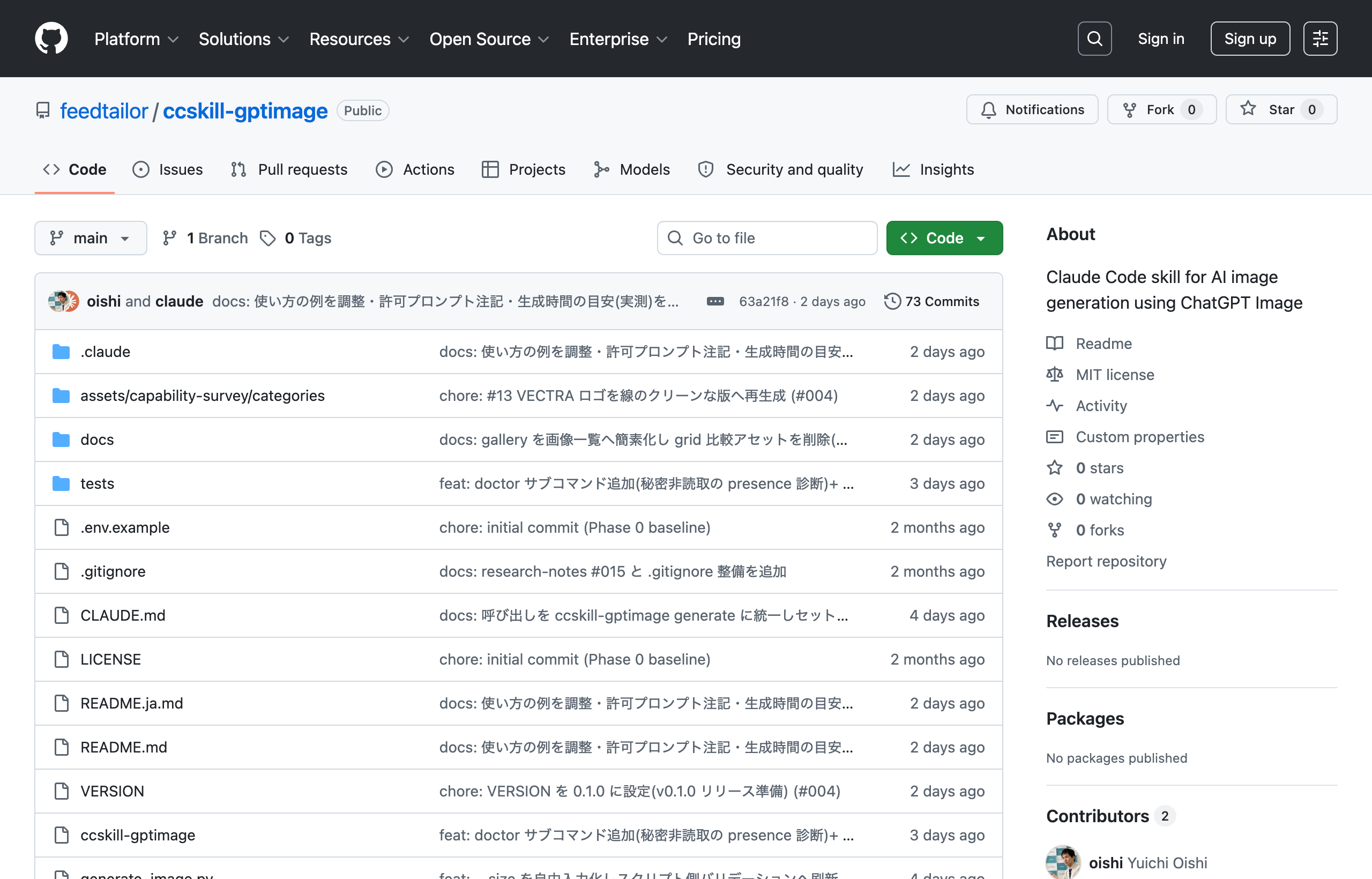Open the appearance settings sliders icon
The image size is (1372, 879).
pos(1320,39)
